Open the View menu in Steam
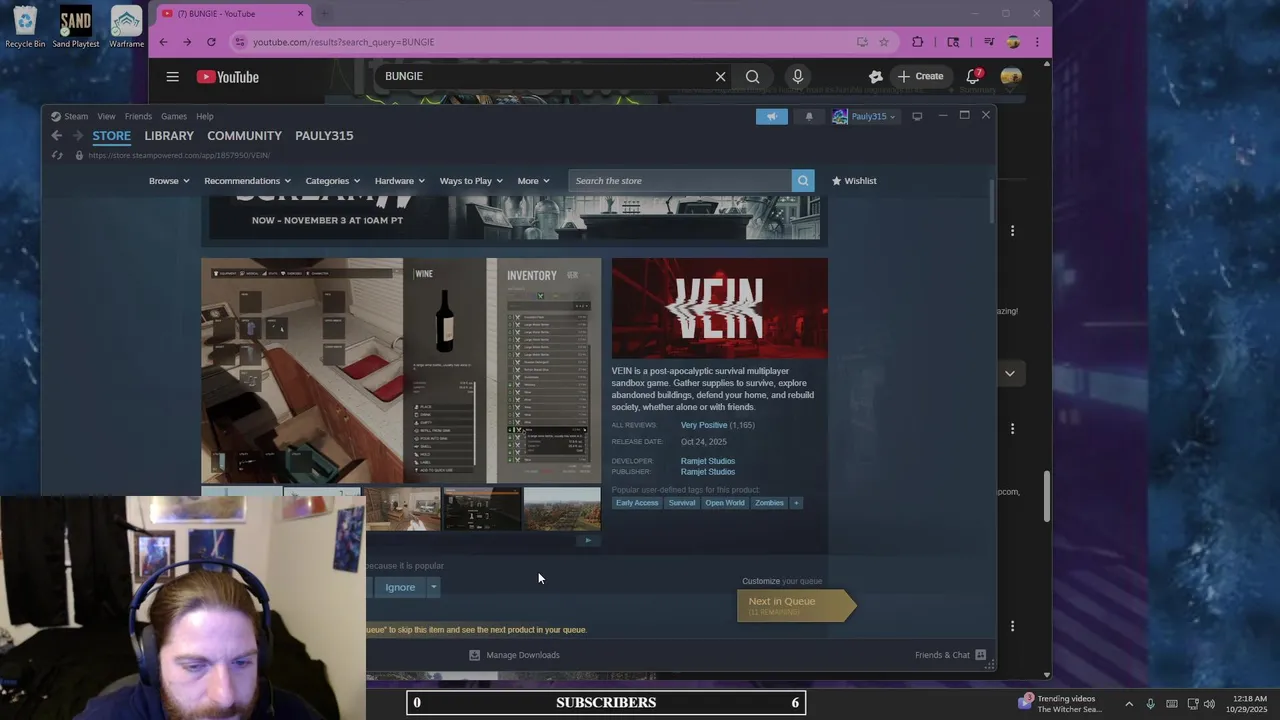 [x=106, y=116]
